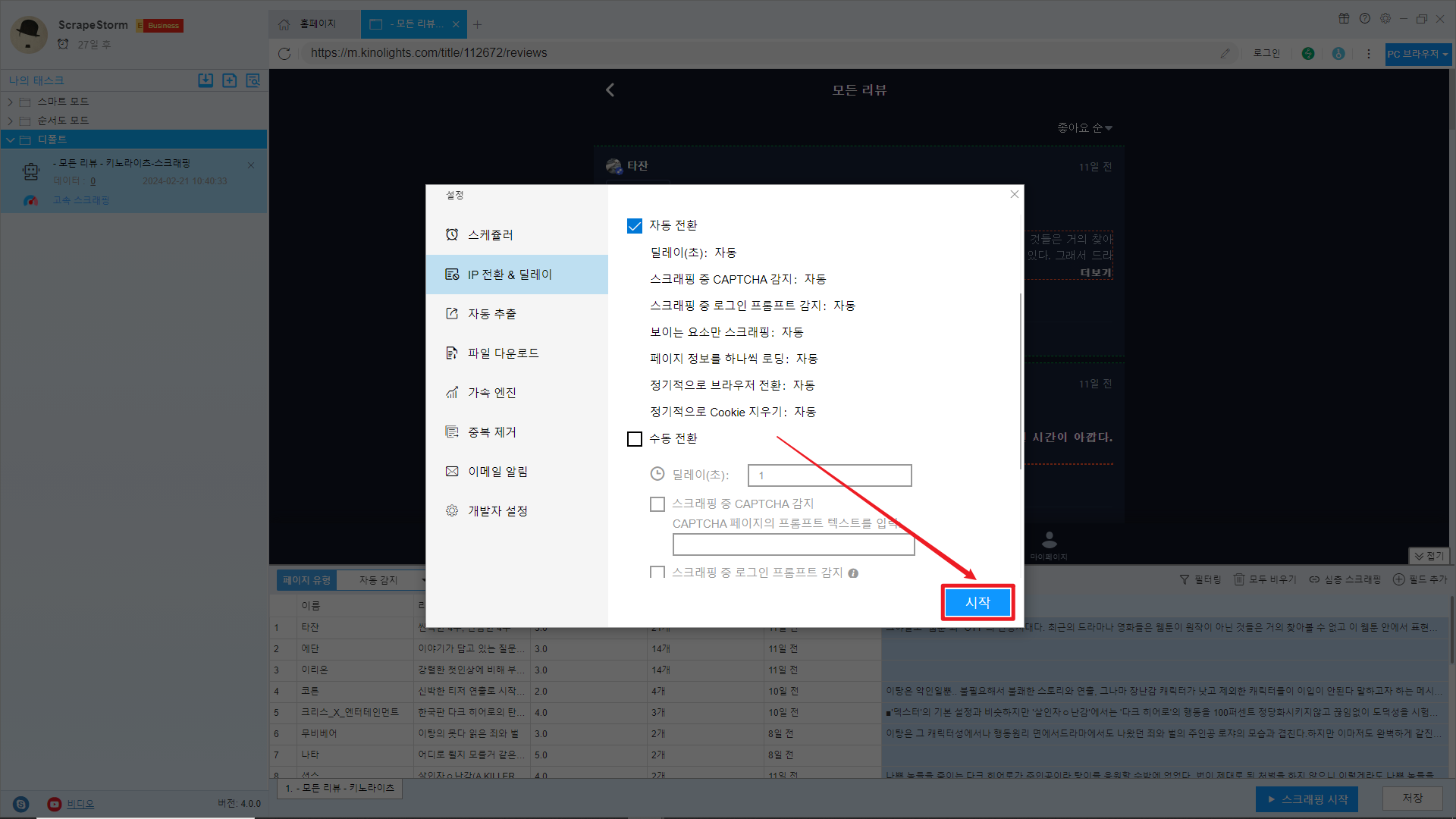Click the 가속 엔진 chart icon
The width and height of the screenshot is (1456, 819).
click(452, 392)
